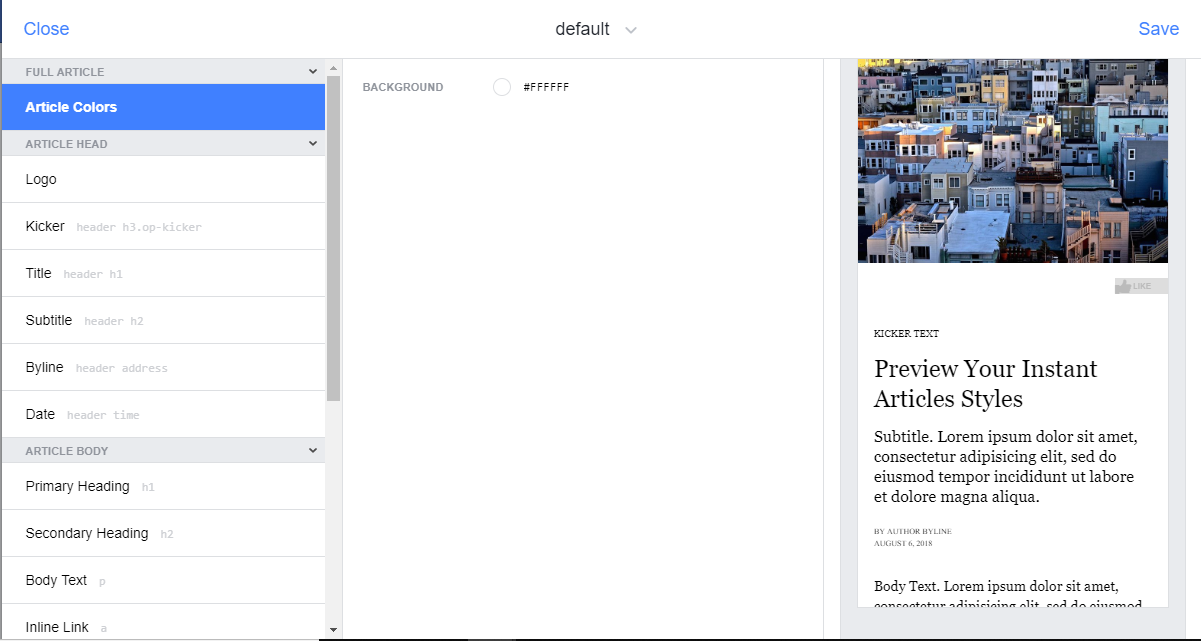Image resolution: width=1201 pixels, height=641 pixels.
Task: Collapse the ARTICLE BODY section
Action: (313, 450)
